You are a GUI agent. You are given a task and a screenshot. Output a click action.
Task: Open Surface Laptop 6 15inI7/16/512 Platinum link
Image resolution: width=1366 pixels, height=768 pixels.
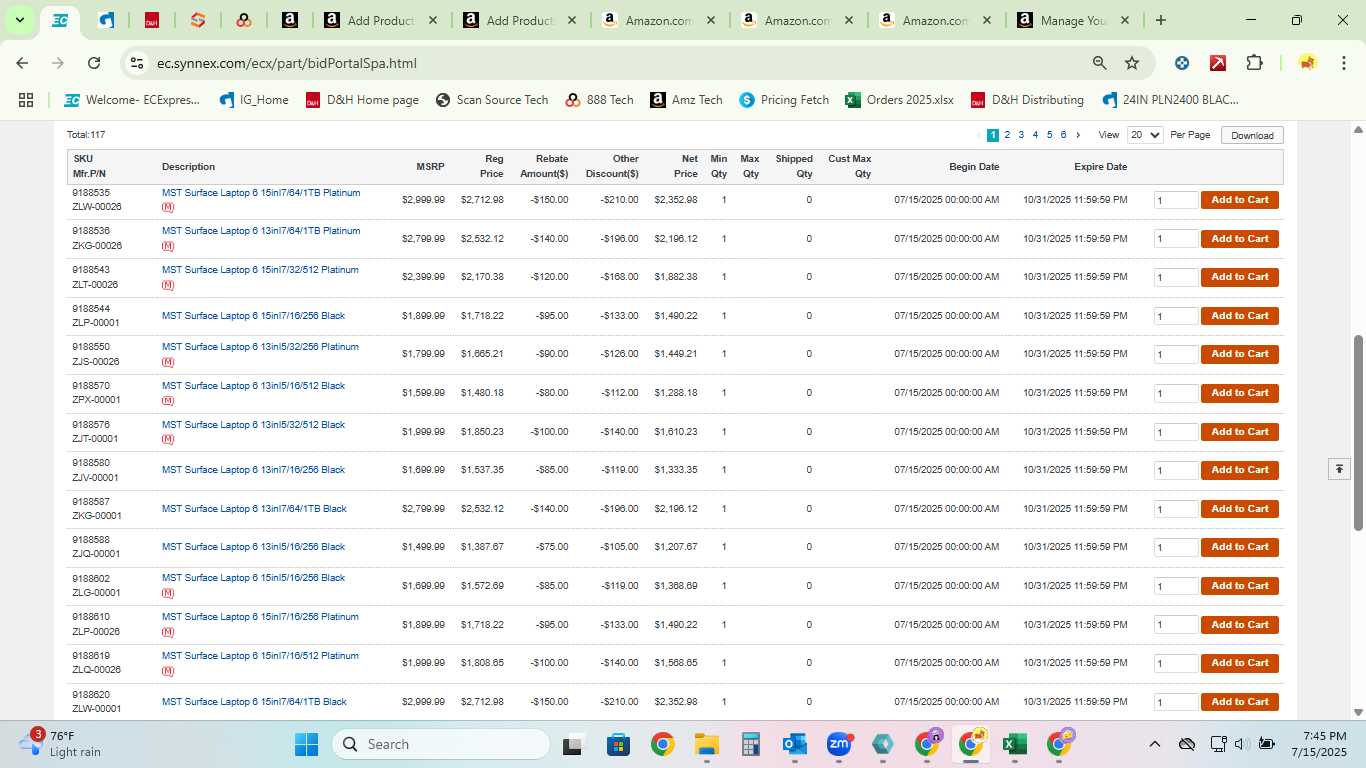(260, 656)
